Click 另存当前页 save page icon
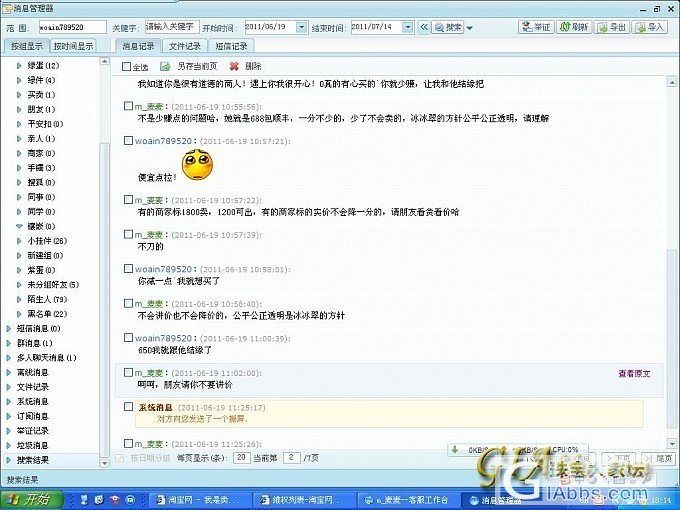The image size is (680, 510). coord(166,66)
